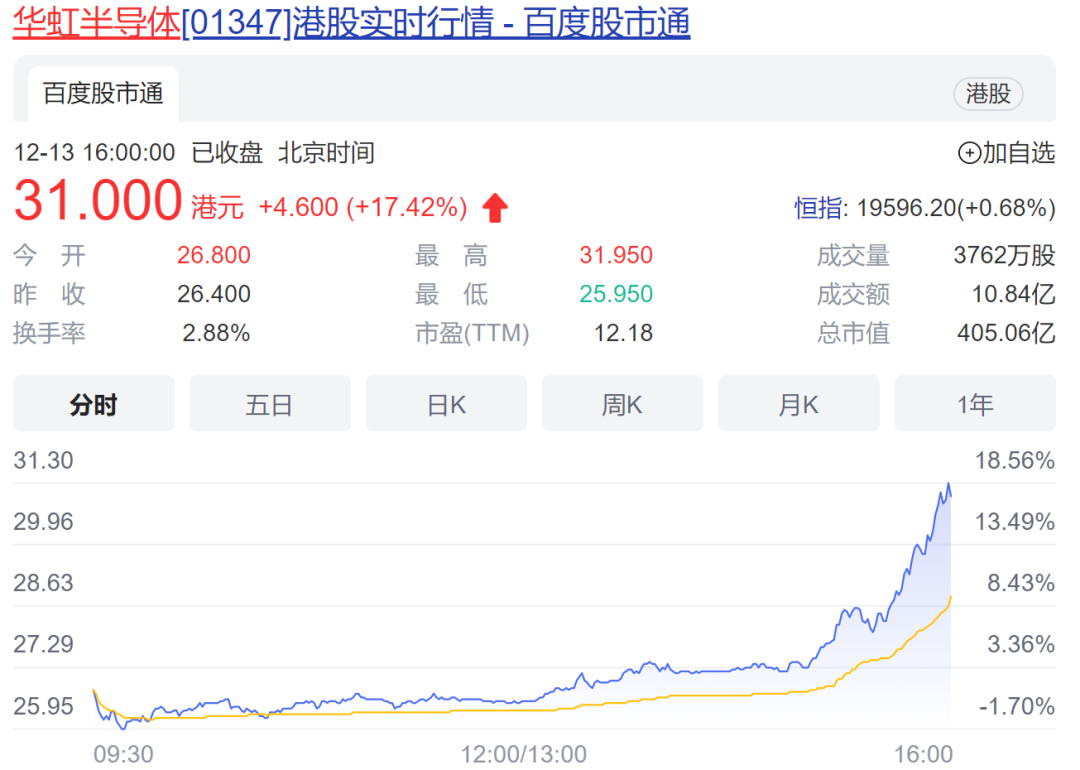Click the 29.96 price axis label
The width and height of the screenshot is (1080, 770).
pos(43,521)
